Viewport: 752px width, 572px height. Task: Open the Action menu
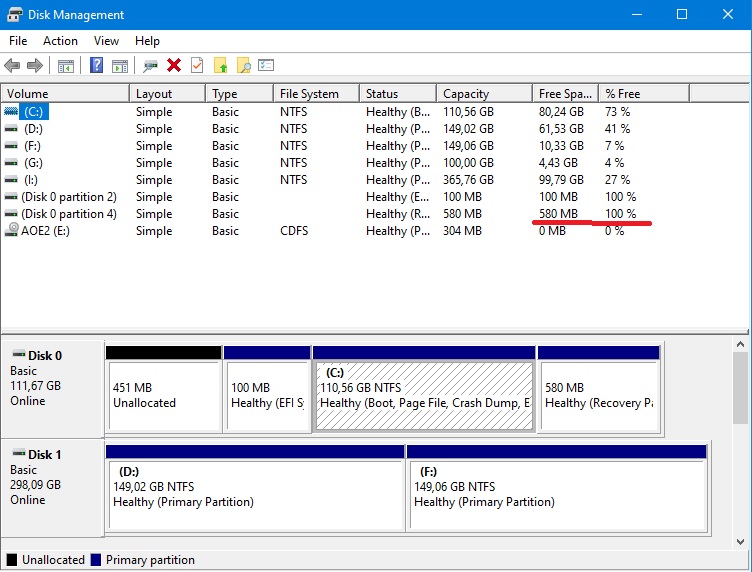click(x=60, y=41)
